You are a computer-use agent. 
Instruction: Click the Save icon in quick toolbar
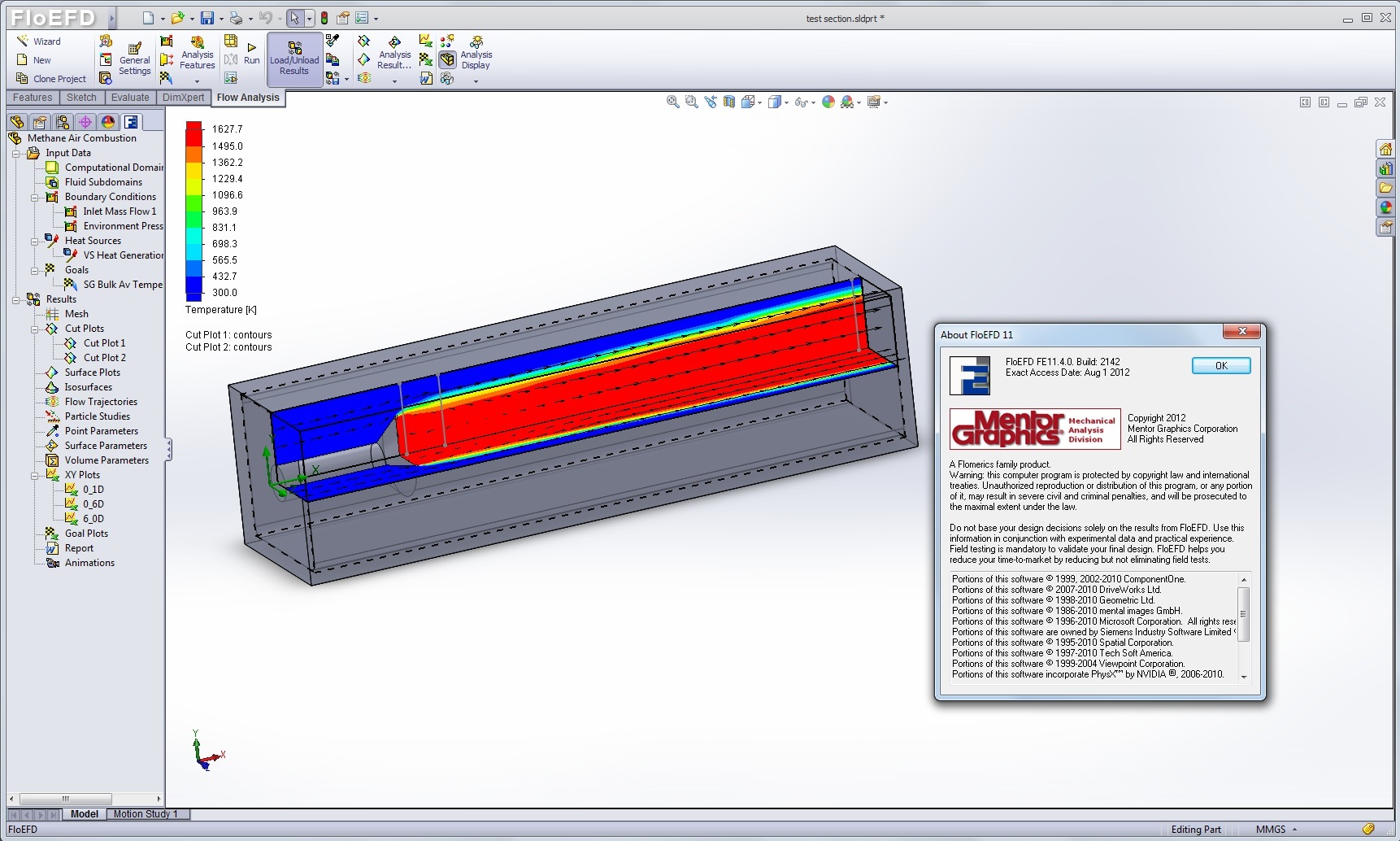(x=207, y=18)
